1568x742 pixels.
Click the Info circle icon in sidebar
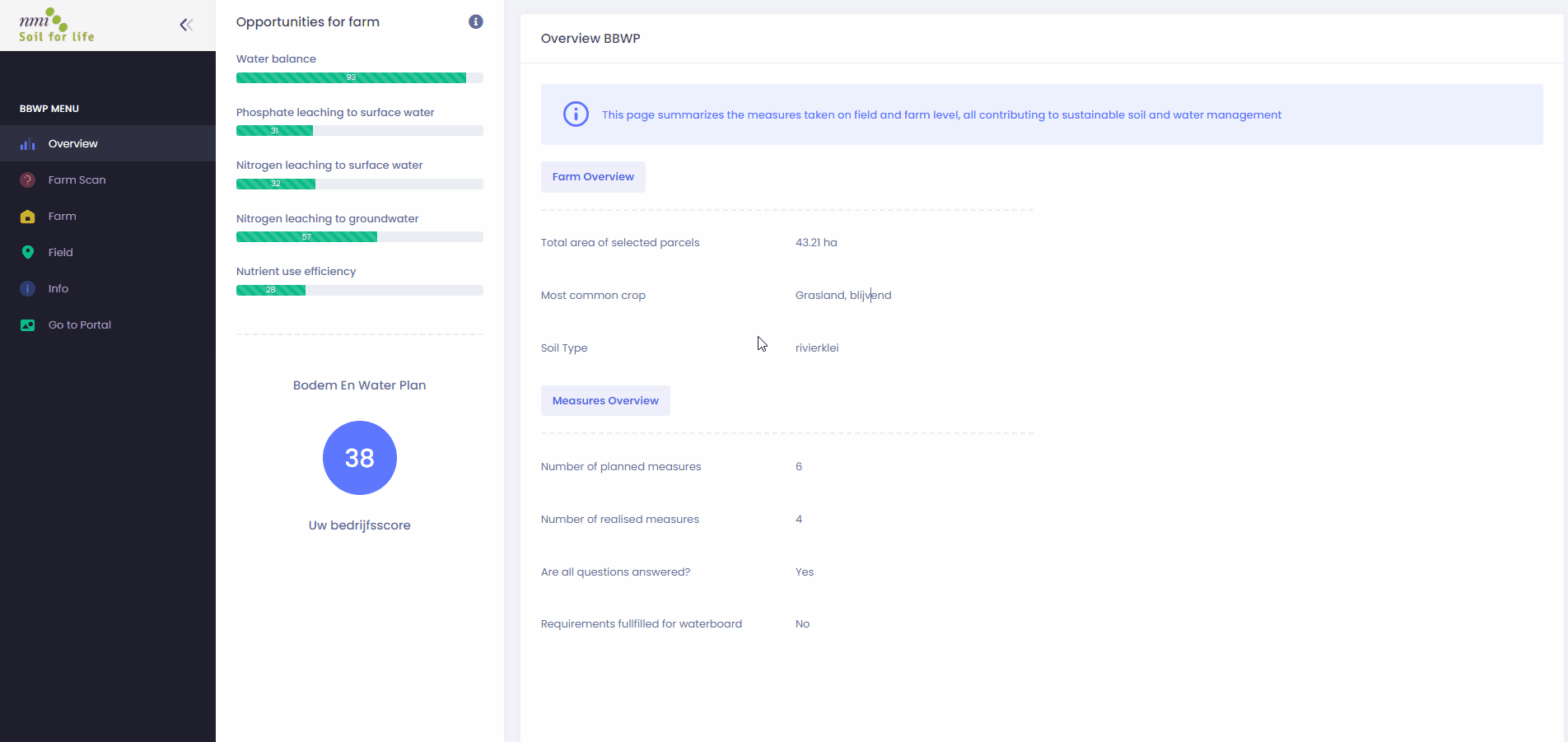[x=28, y=289]
